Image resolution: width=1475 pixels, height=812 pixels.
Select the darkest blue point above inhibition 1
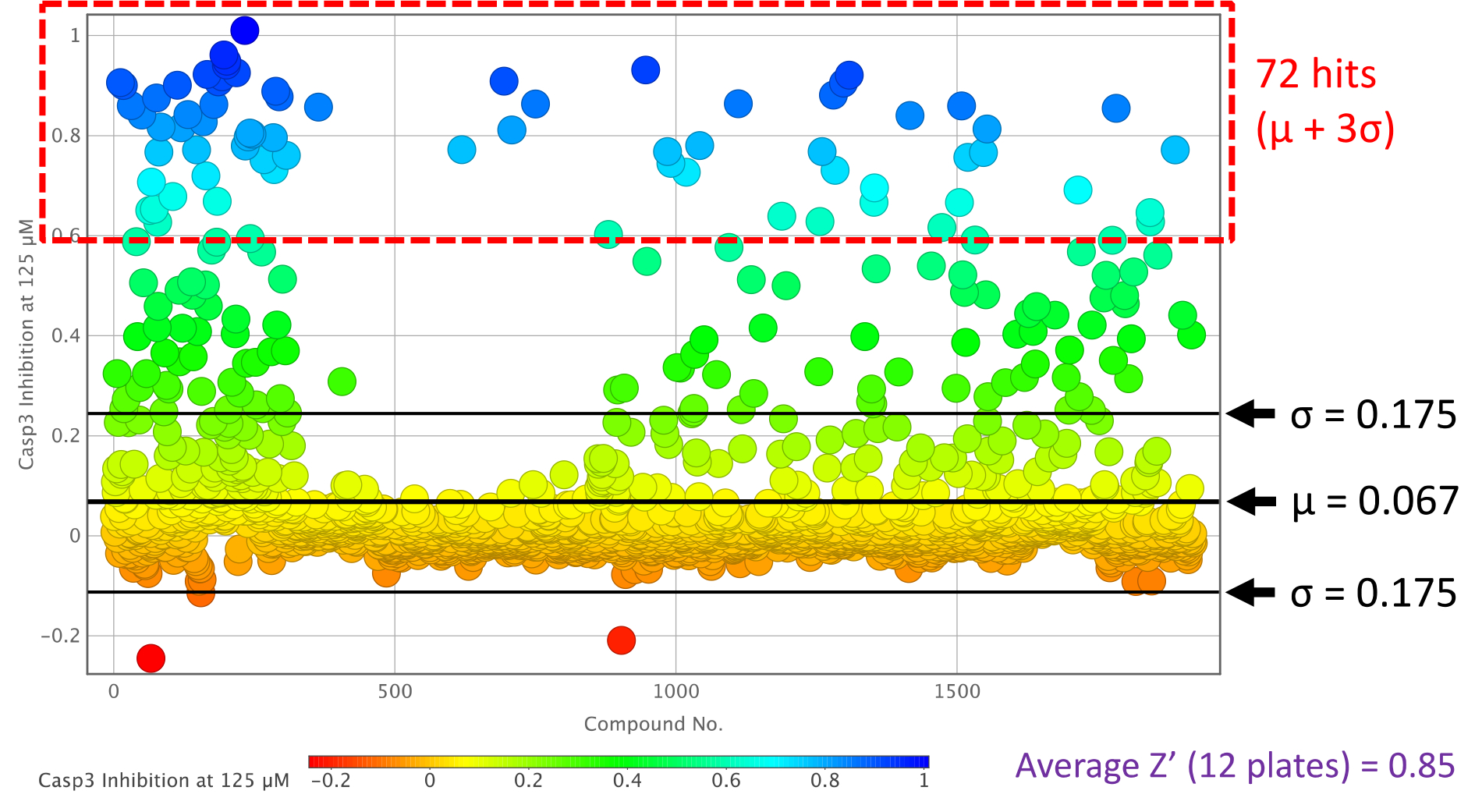[x=244, y=30]
